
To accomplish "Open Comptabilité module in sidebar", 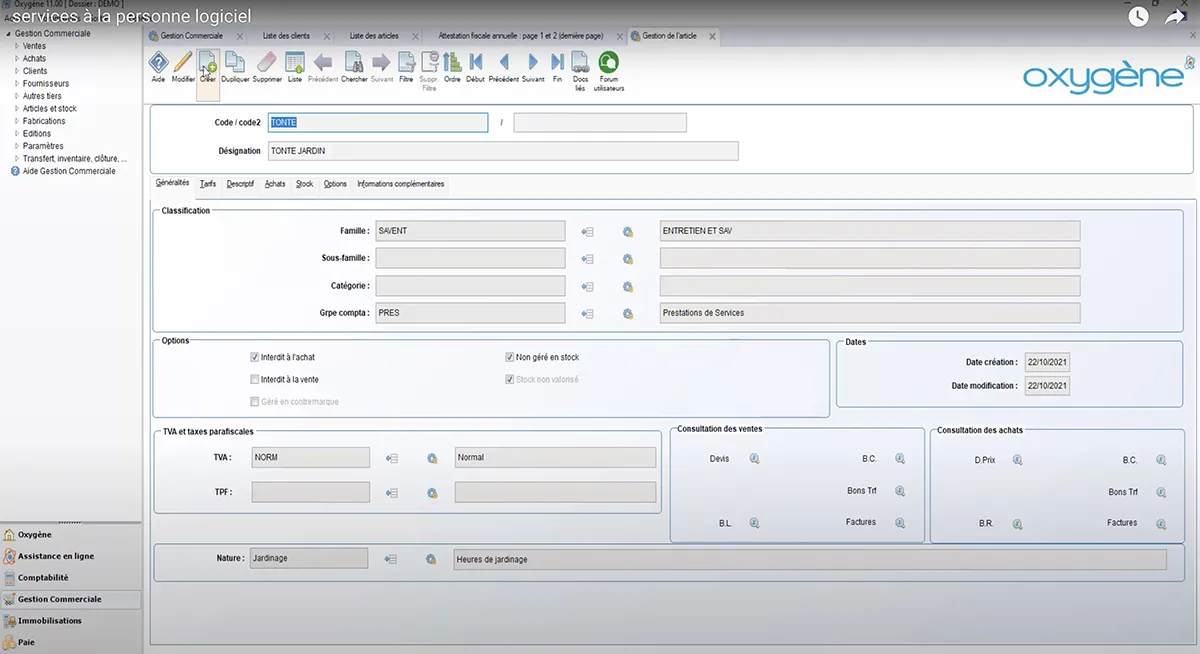I will (x=43, y=578).
